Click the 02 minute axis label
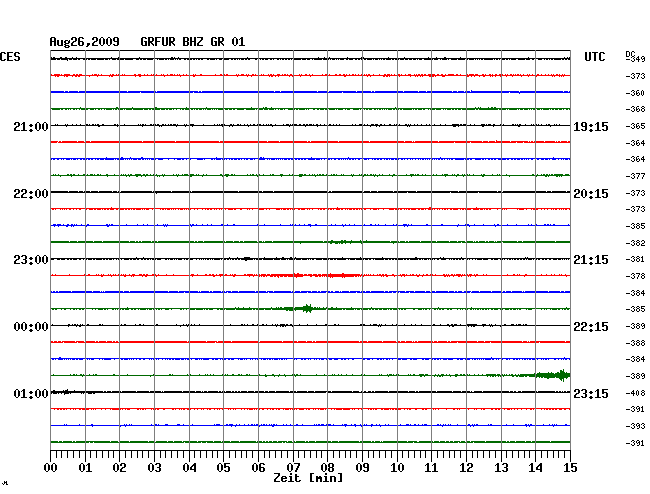 click(119, 467)
